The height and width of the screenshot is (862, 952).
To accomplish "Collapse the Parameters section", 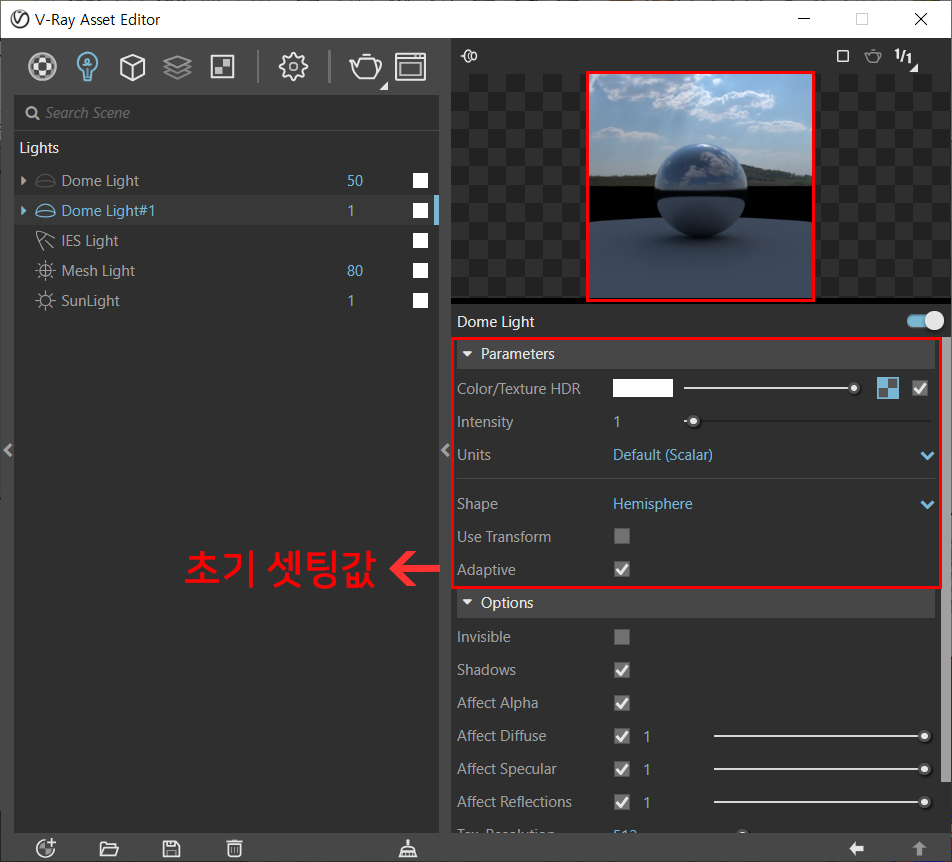I will click(468, 354).
